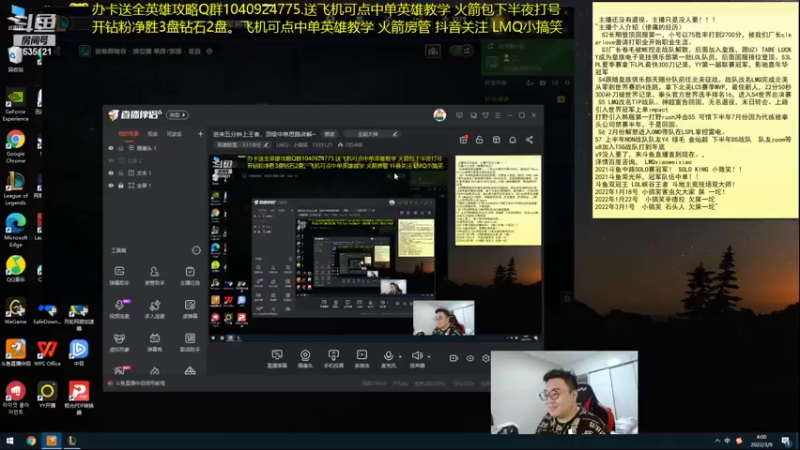Screen dimensions: 800x450
Task: Select the 全屏 1 source row
Action: [x=155, y=186]
